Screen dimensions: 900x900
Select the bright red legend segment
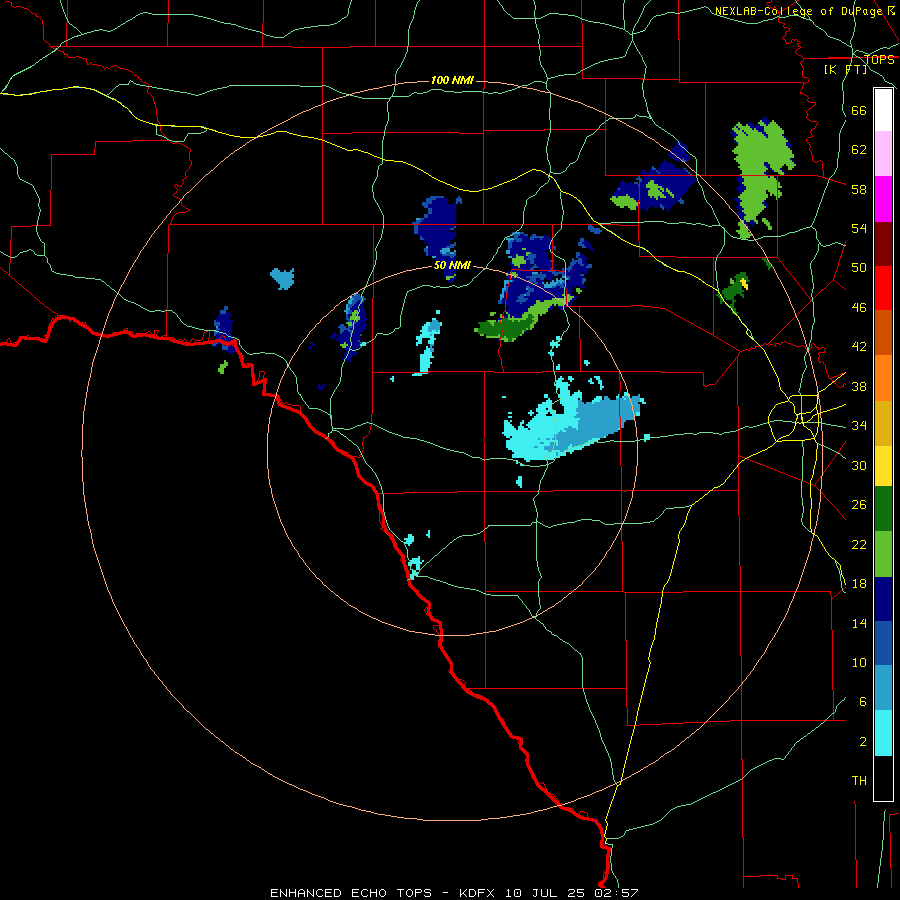[883, 288]
